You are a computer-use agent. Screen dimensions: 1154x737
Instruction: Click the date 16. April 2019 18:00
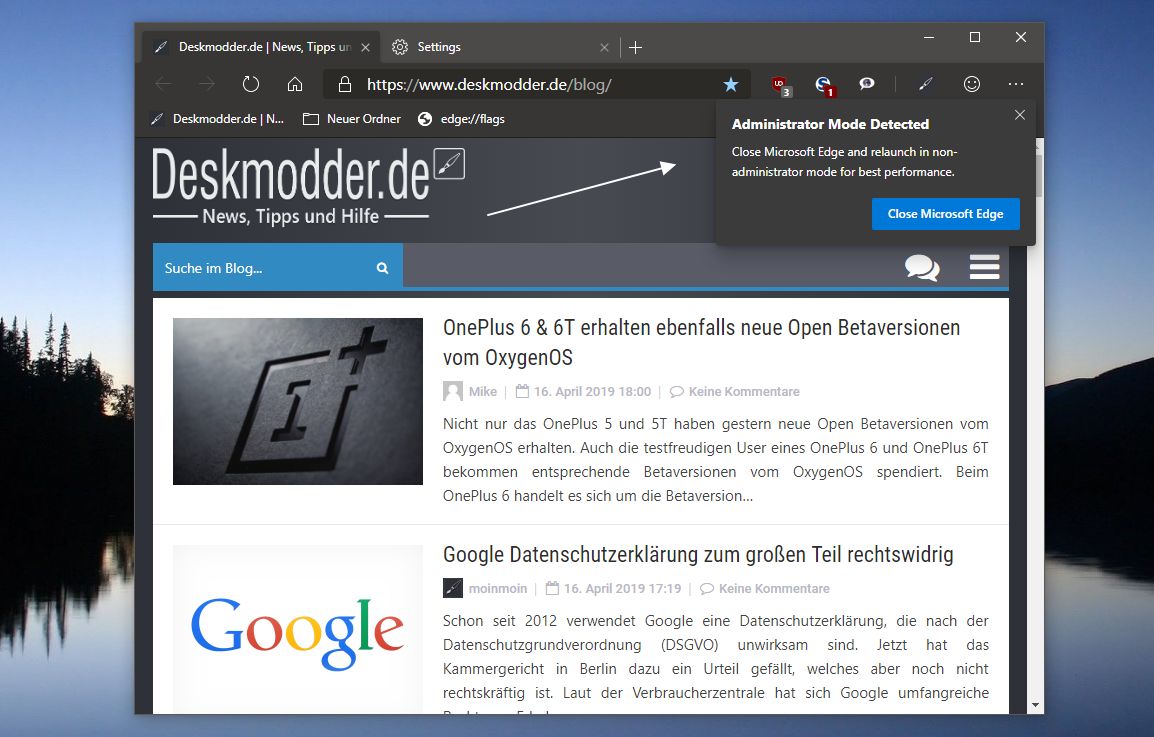pyautogui.click(x=592, y=392)
